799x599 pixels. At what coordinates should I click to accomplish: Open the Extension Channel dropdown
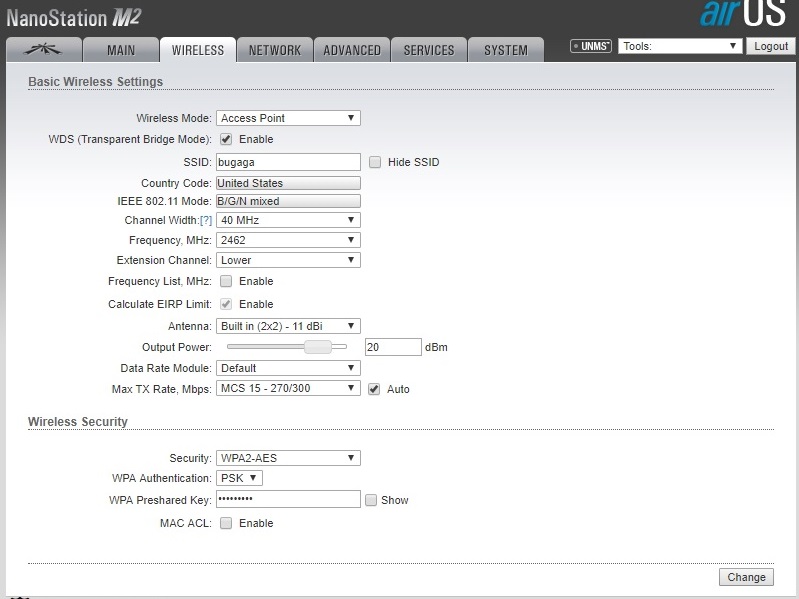coord(288,260)
